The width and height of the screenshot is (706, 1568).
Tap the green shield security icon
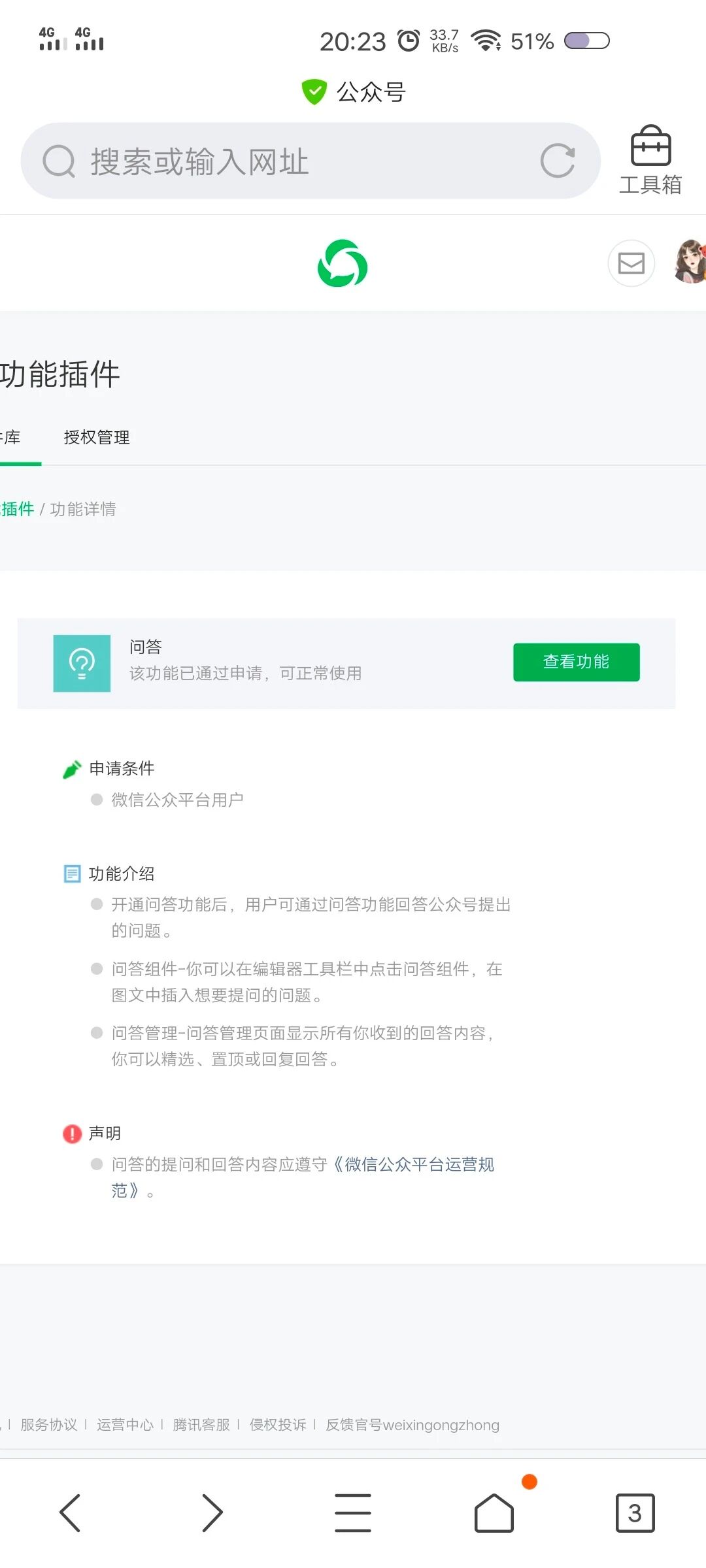tap(314, 91)
